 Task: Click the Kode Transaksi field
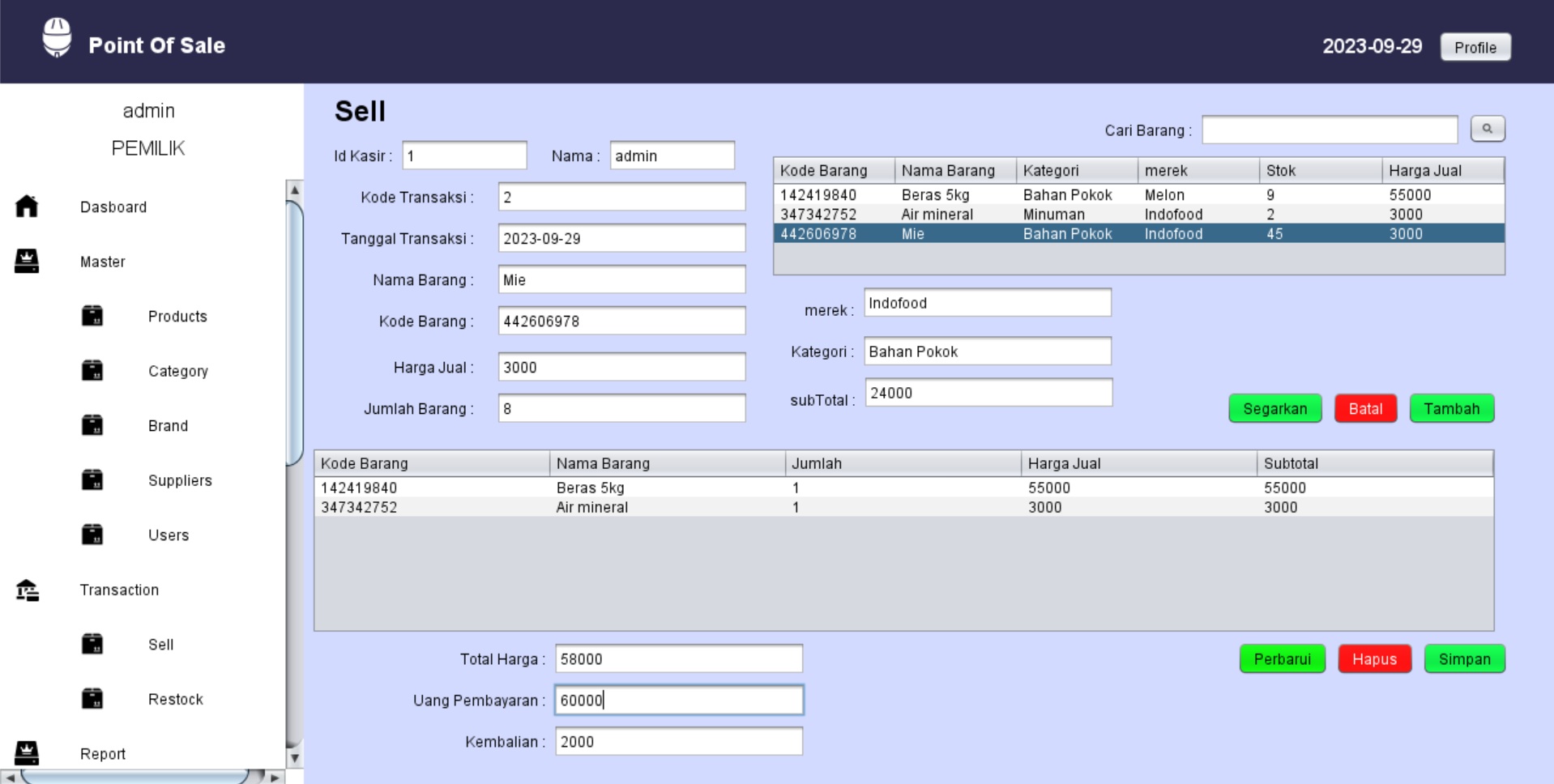click(x=621, y=197)
